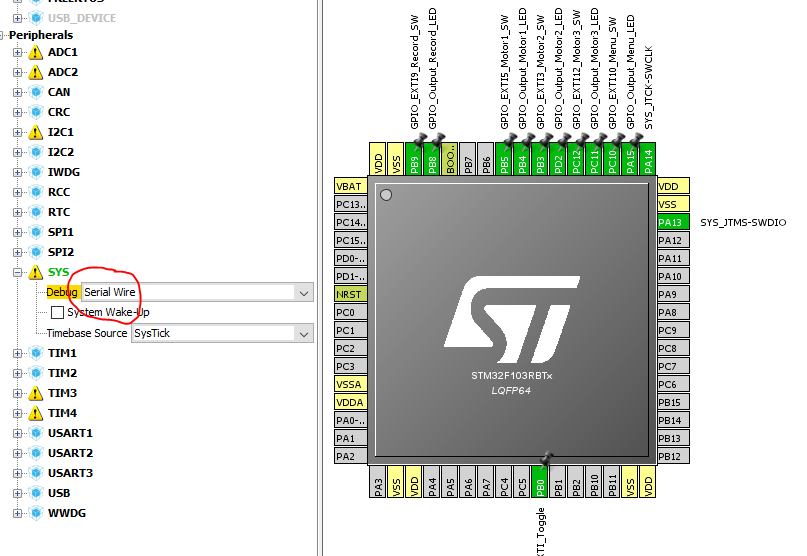Viewport: 807px width, 556px height.
Task: Click the TIM2 peripheral cube icon
Action: tap(36, 373)
